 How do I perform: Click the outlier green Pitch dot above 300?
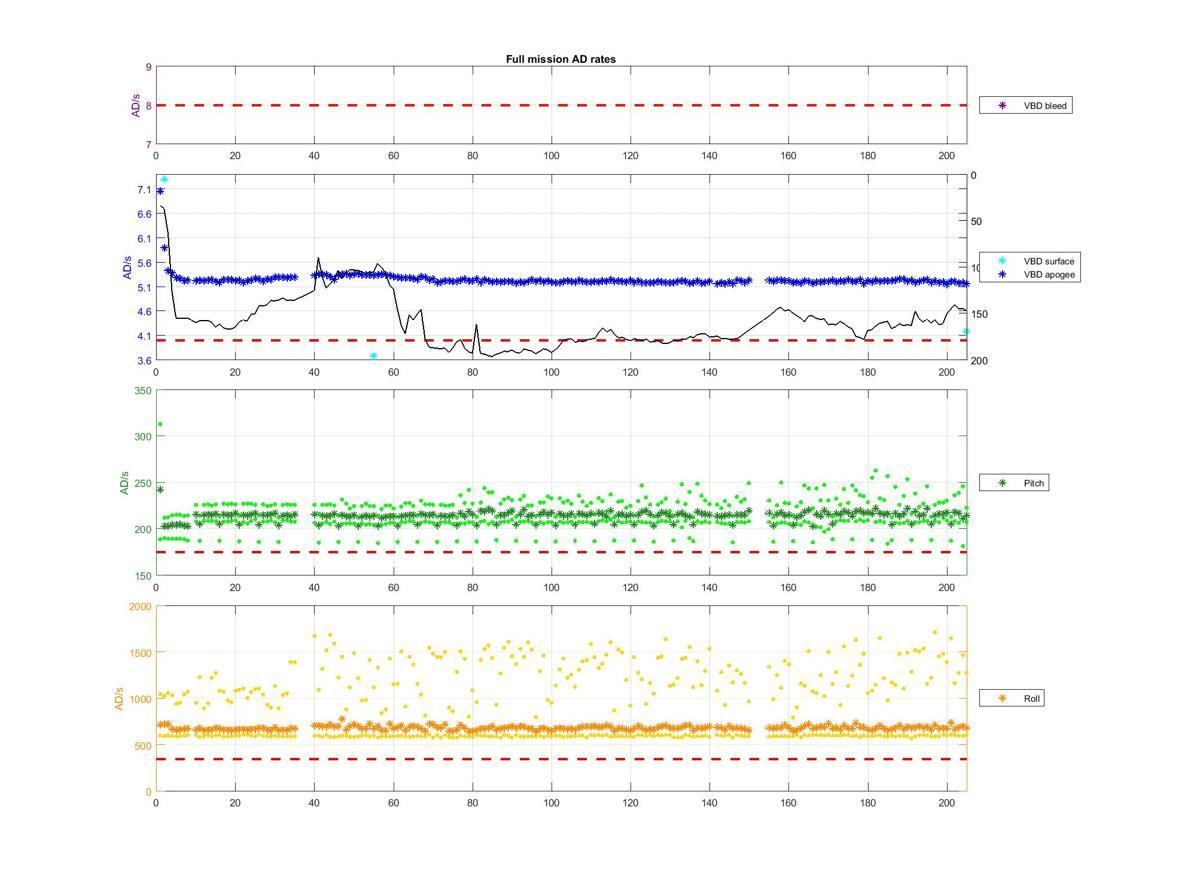[159, 424]
